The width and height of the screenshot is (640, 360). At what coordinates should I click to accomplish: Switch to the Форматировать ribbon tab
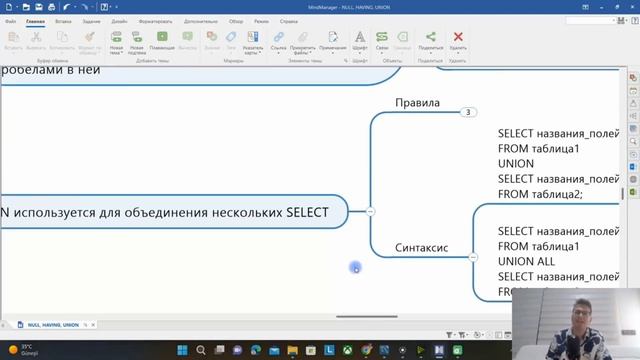coord(156,21)
